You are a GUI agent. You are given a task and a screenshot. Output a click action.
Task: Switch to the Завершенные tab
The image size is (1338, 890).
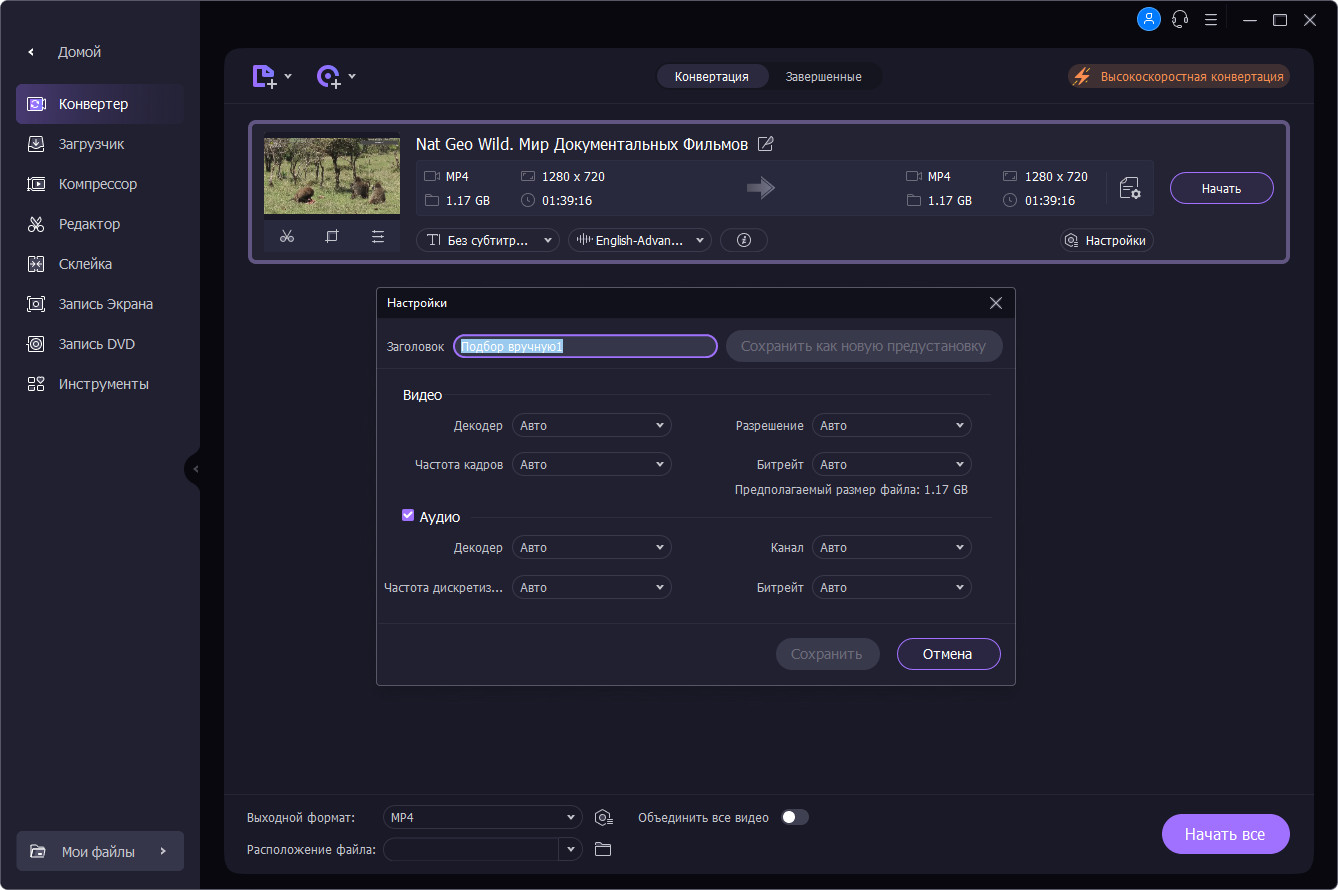(x=823, y=76)
